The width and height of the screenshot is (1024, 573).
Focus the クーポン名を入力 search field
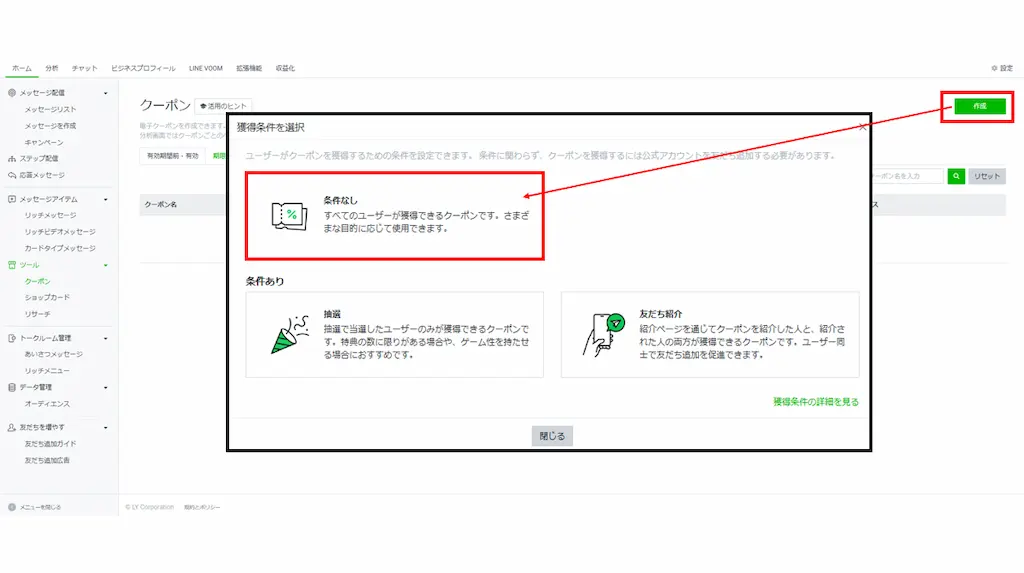pos(908,176)
